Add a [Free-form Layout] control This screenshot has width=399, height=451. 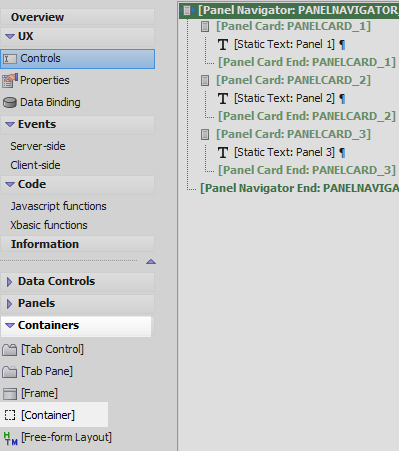(66, 437)
